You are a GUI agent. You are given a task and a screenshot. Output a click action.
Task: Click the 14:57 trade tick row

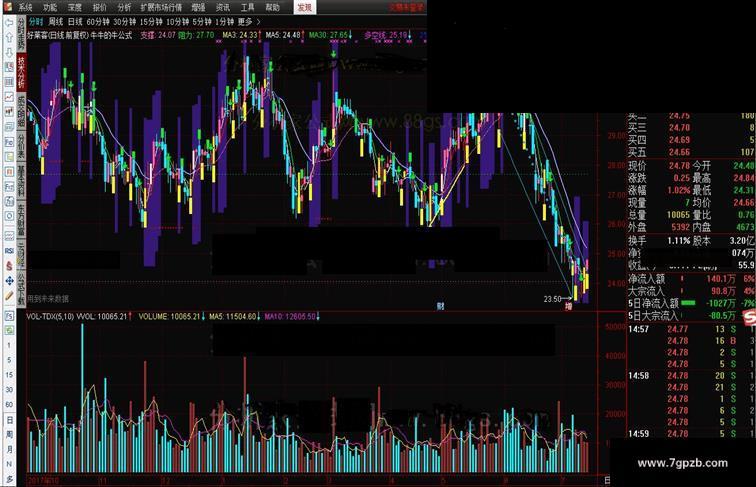pyautogui.click(x=691, y=329)
